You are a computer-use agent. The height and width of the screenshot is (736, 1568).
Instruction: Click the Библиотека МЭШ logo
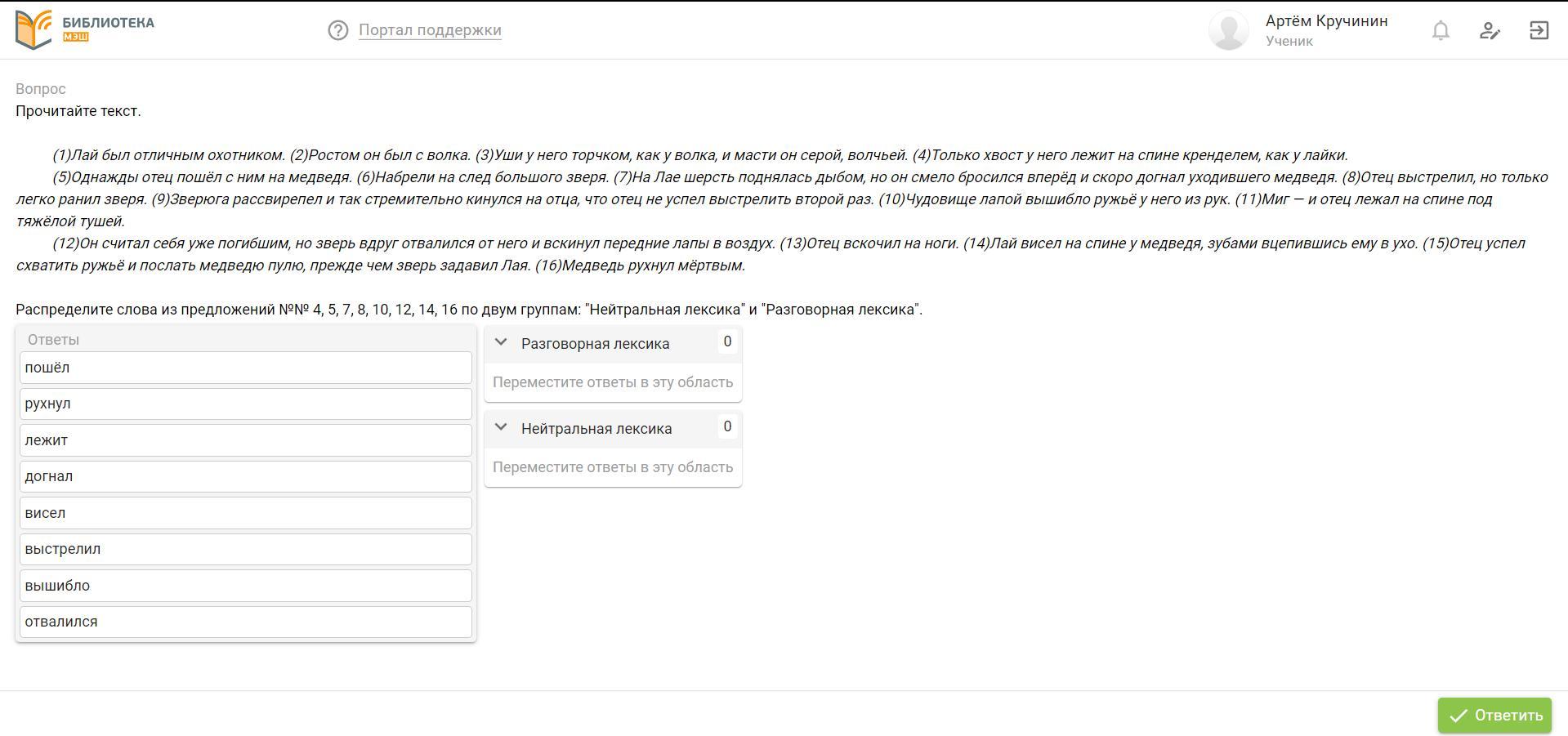pos(85,30)
